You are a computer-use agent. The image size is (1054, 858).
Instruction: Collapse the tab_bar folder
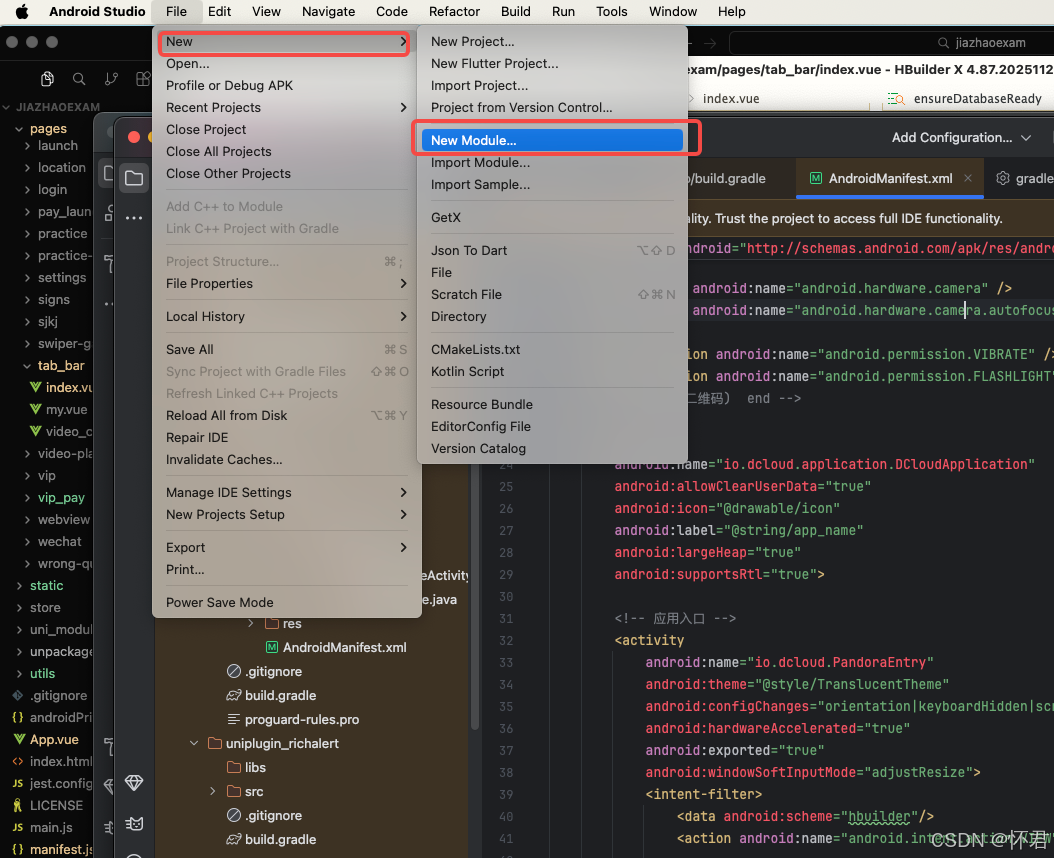tap(27, 366)
